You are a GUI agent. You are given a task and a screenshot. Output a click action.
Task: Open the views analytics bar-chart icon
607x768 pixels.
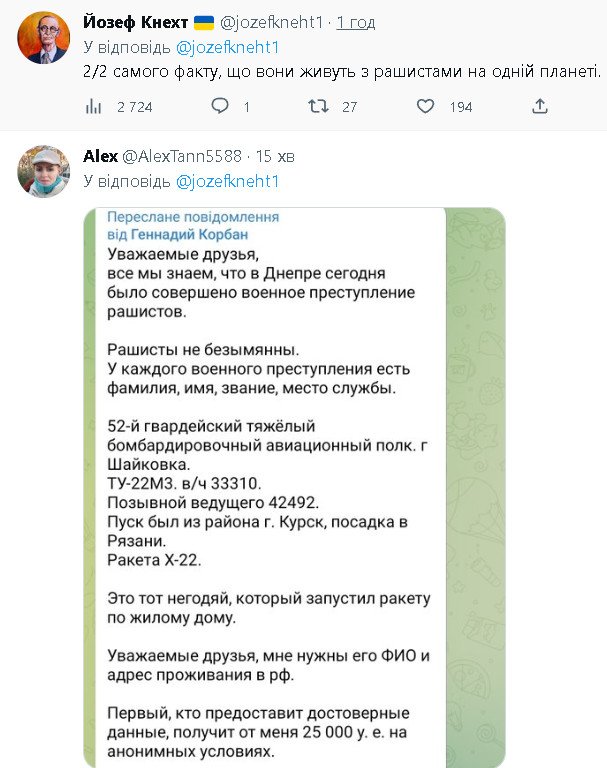[x=95, y=106]
